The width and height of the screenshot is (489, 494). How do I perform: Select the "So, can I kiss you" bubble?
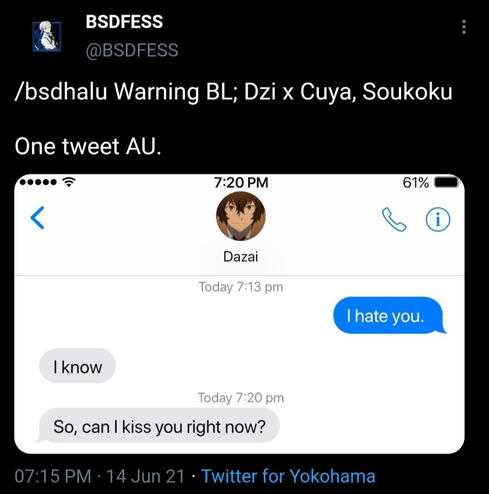tap(159, 426)
